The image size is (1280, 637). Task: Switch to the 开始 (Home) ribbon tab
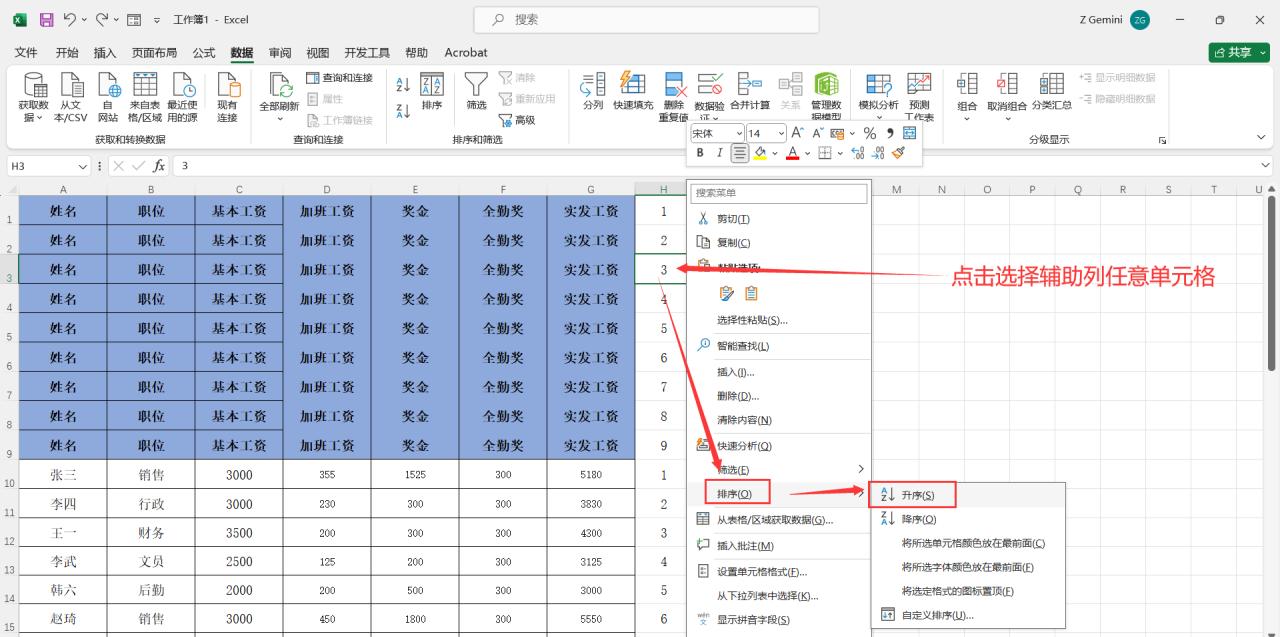coord(67,52)
